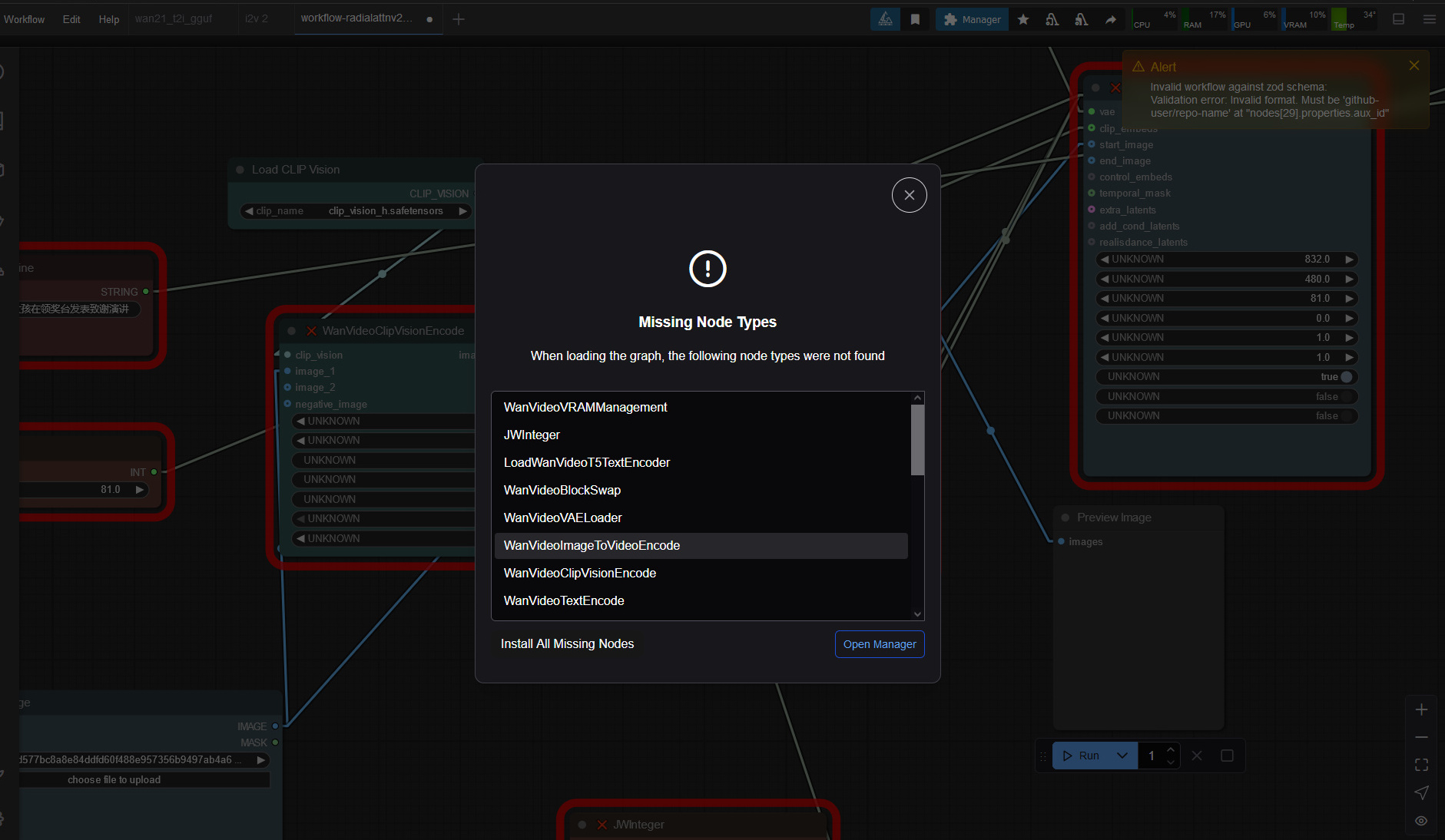Decrease the 480.0 value with left arrow
This screenshot has height=840, width=1445.
point(1105,279)
